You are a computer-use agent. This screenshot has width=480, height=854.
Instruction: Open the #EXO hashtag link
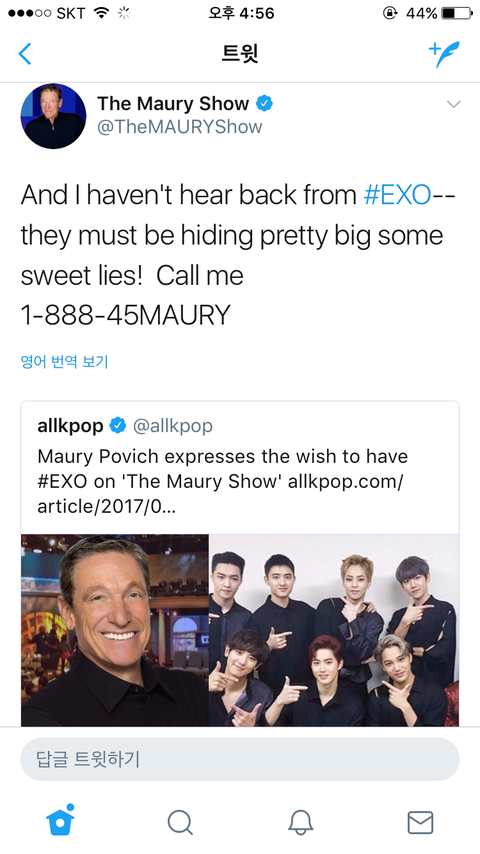tap(397, 196)
